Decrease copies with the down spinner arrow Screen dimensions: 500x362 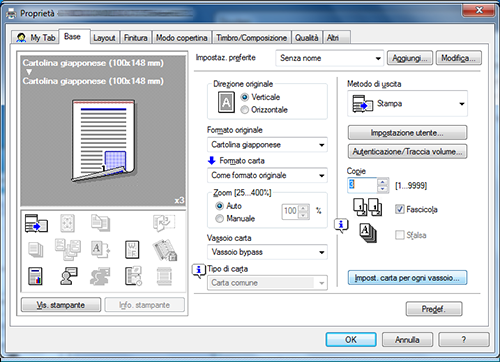click(x=383, y=189)
